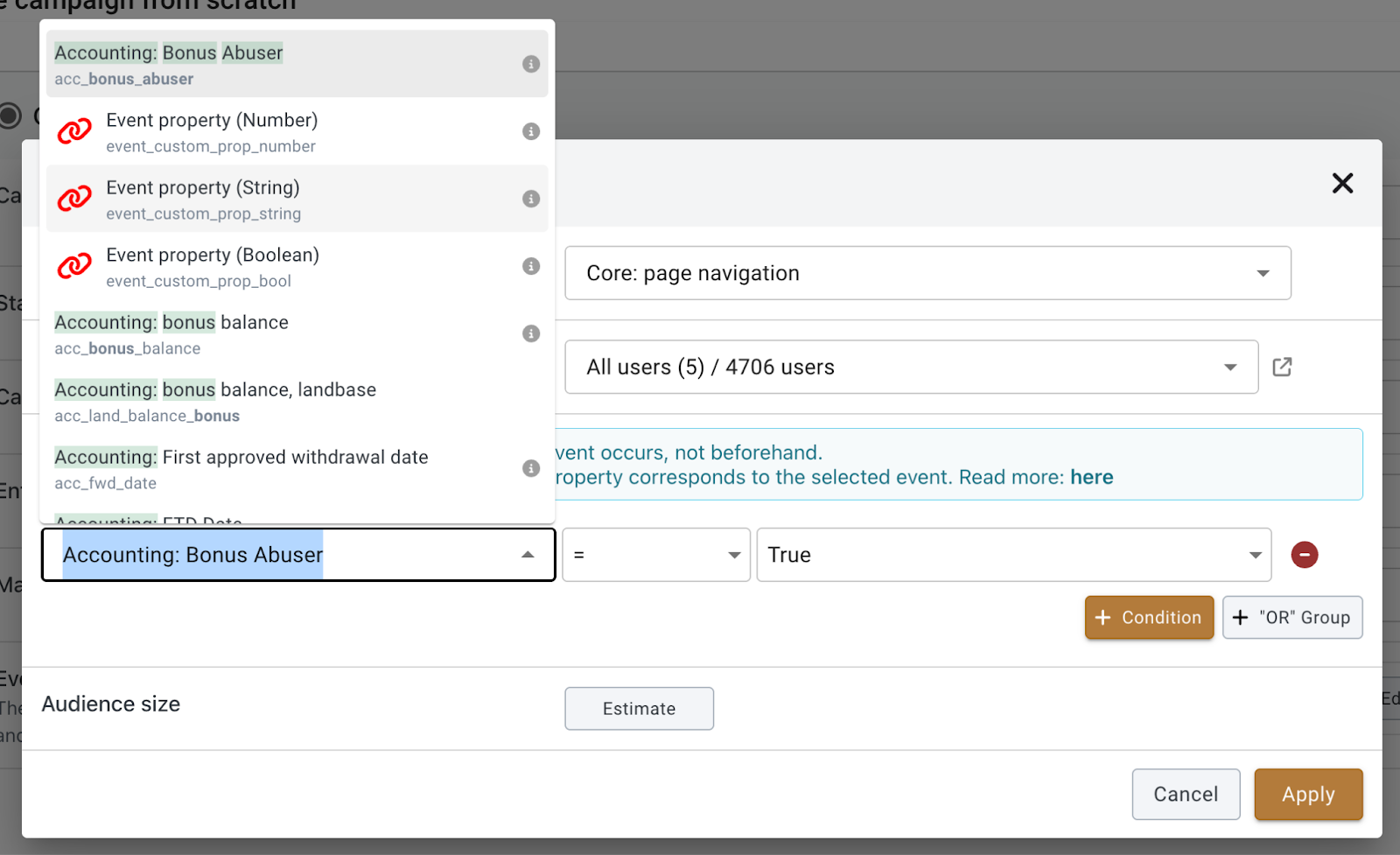Remove condition with red minus icon
This screenshot has width=1400, height=855.
click(x=1304, y=555)
